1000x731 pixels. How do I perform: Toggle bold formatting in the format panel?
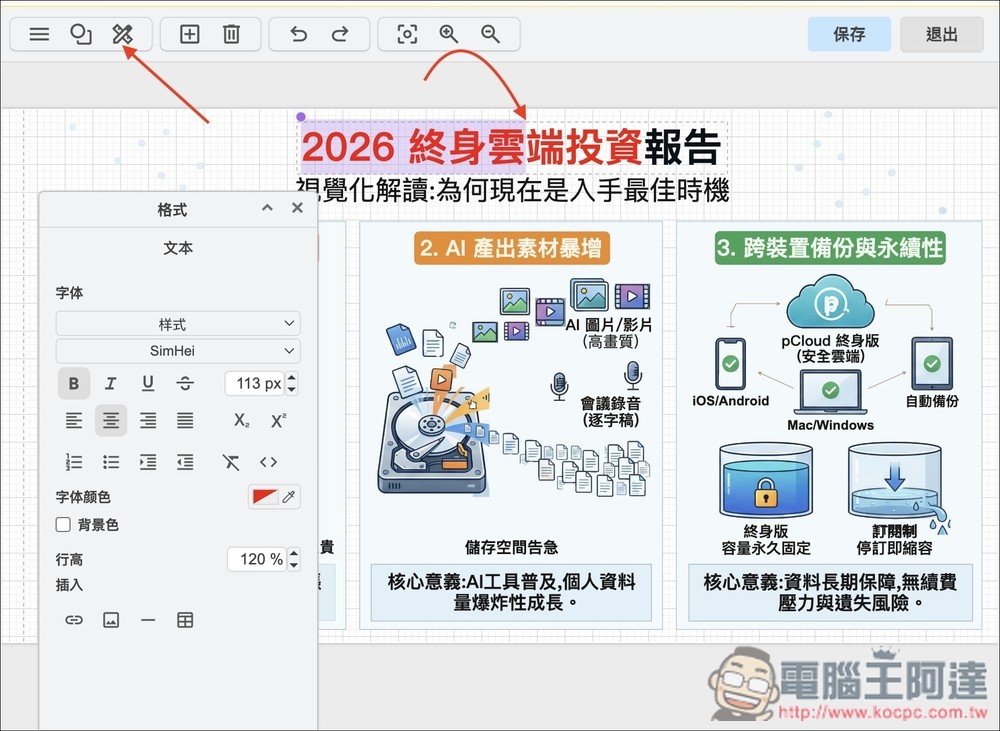(x=73, y=383)
